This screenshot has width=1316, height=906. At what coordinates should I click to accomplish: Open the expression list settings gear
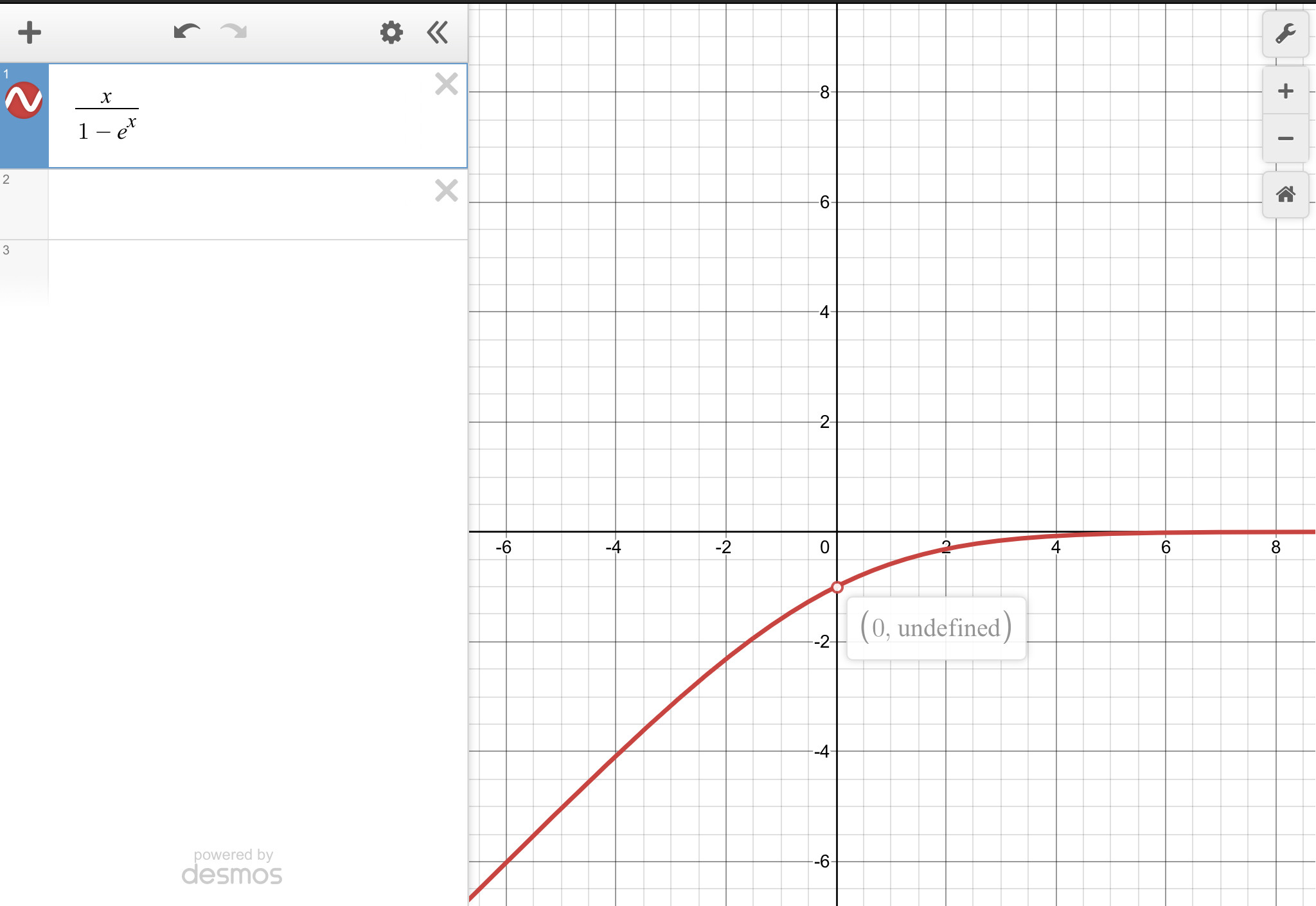coord(391,32)
